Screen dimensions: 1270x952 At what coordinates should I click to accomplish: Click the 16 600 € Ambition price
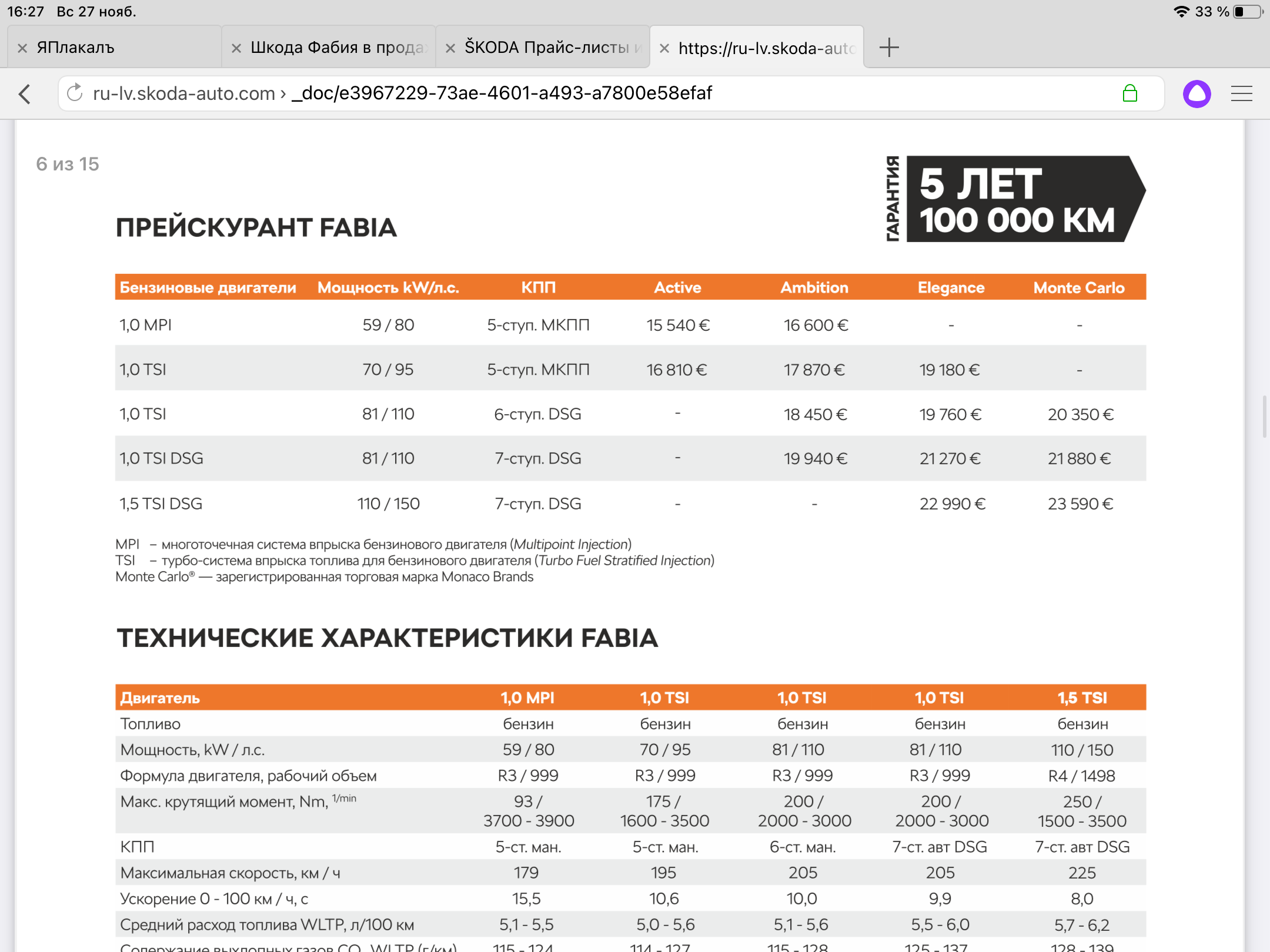tap(816, 325)
